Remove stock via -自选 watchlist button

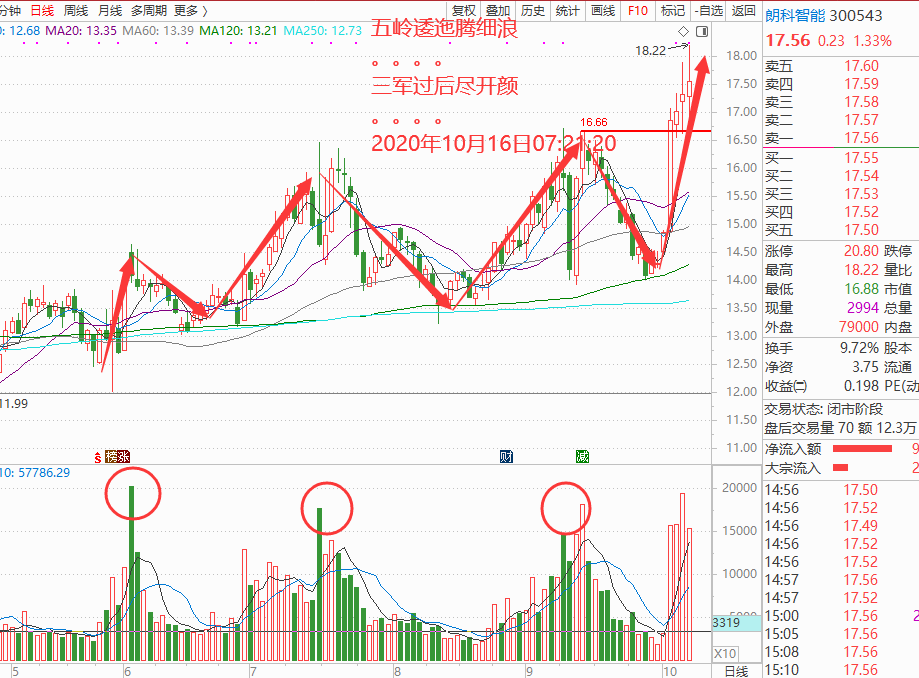point(709,11)
